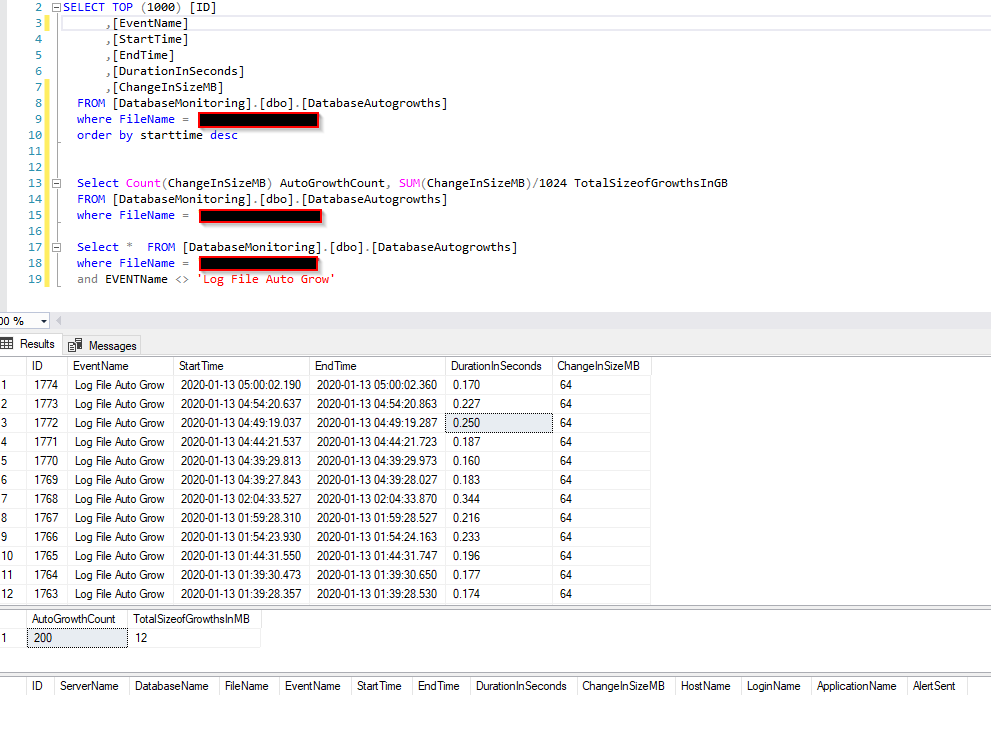Image resolution: width=991 pixels, height=746 pixels.
Task: Collapse the Select * FROM query block
Action: point(56,247)
